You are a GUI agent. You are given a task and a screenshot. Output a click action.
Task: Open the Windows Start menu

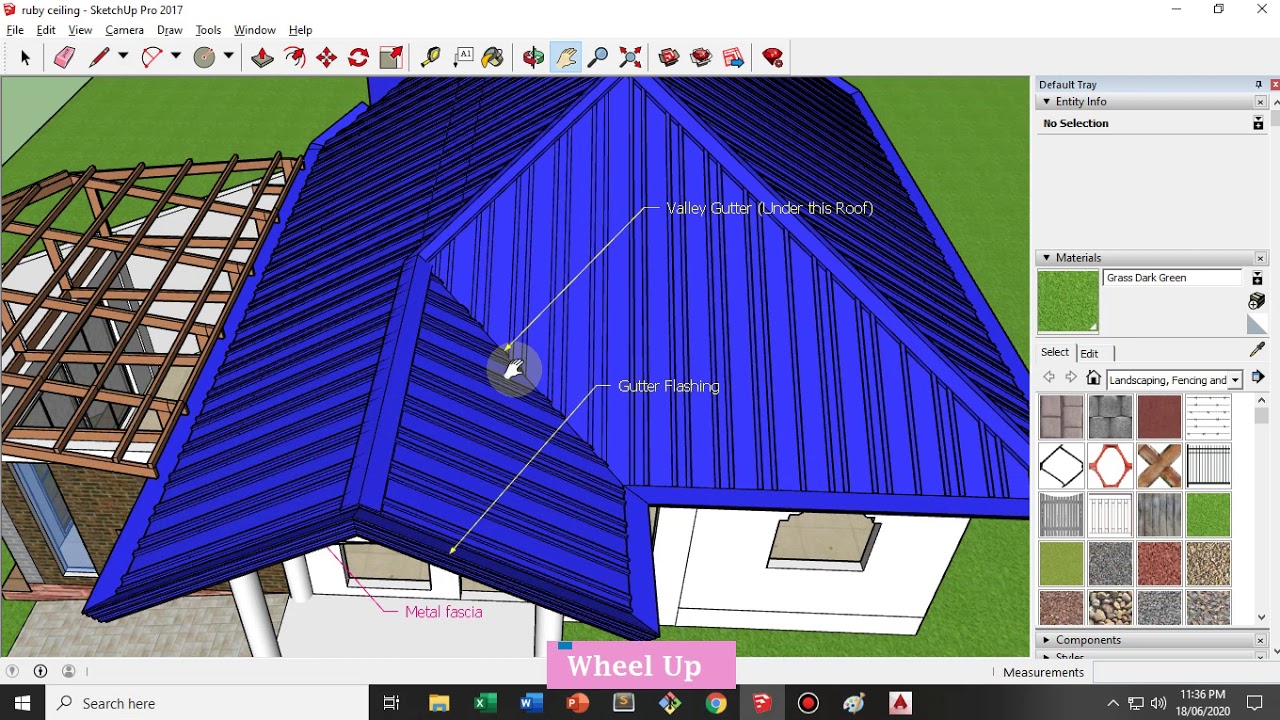[23, 703]
